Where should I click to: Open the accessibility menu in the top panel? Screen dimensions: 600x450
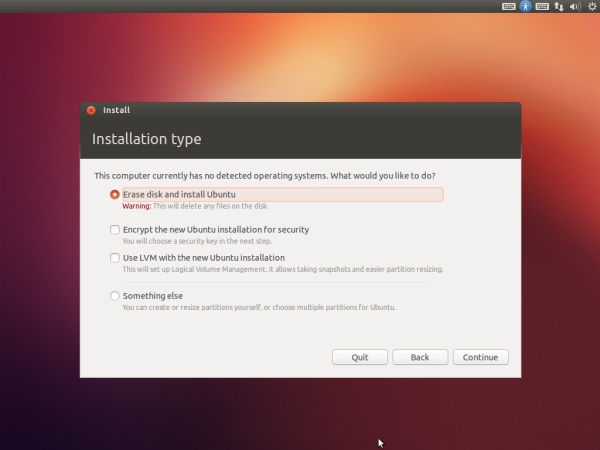(525, 6)
